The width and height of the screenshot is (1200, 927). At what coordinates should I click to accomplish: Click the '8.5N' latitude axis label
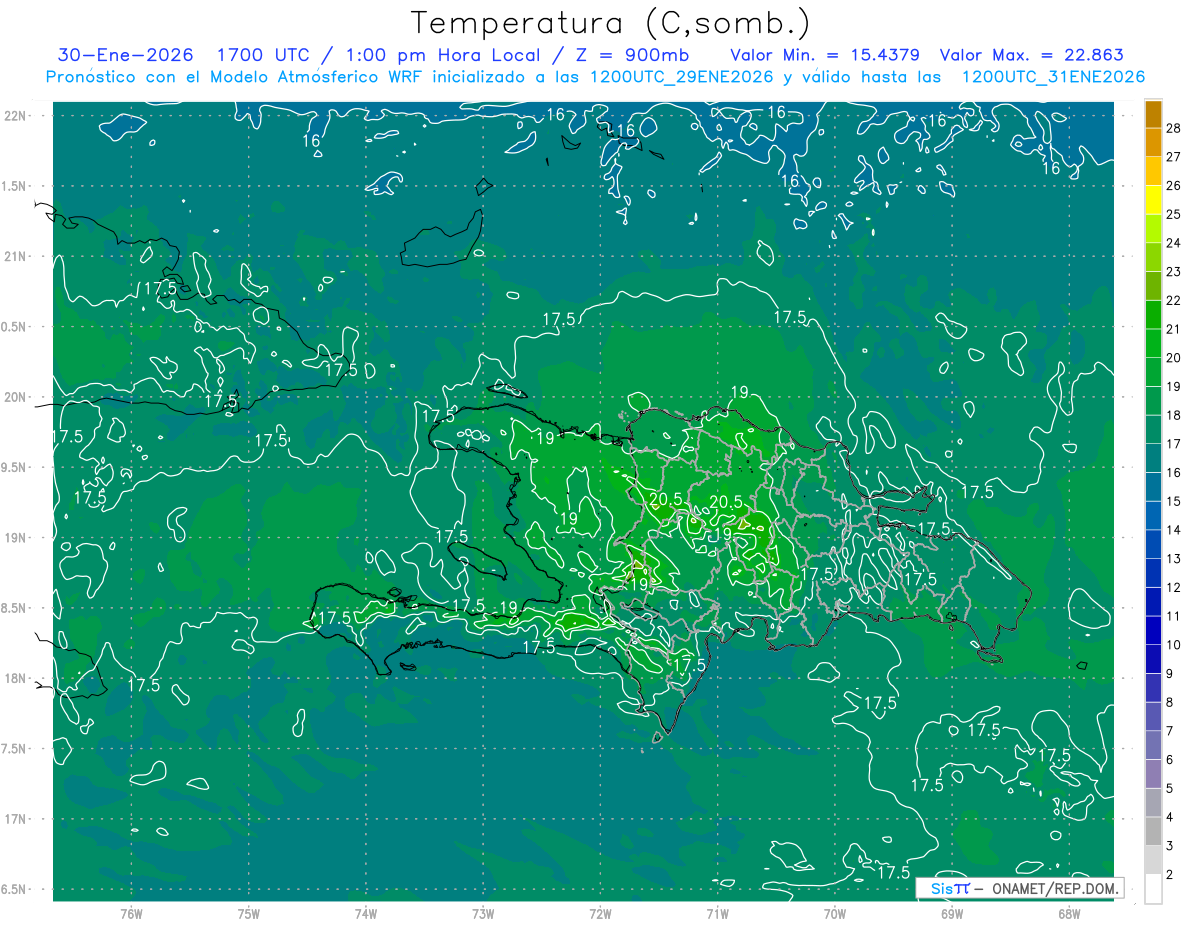pyautogui.click(x=14, y=609)
